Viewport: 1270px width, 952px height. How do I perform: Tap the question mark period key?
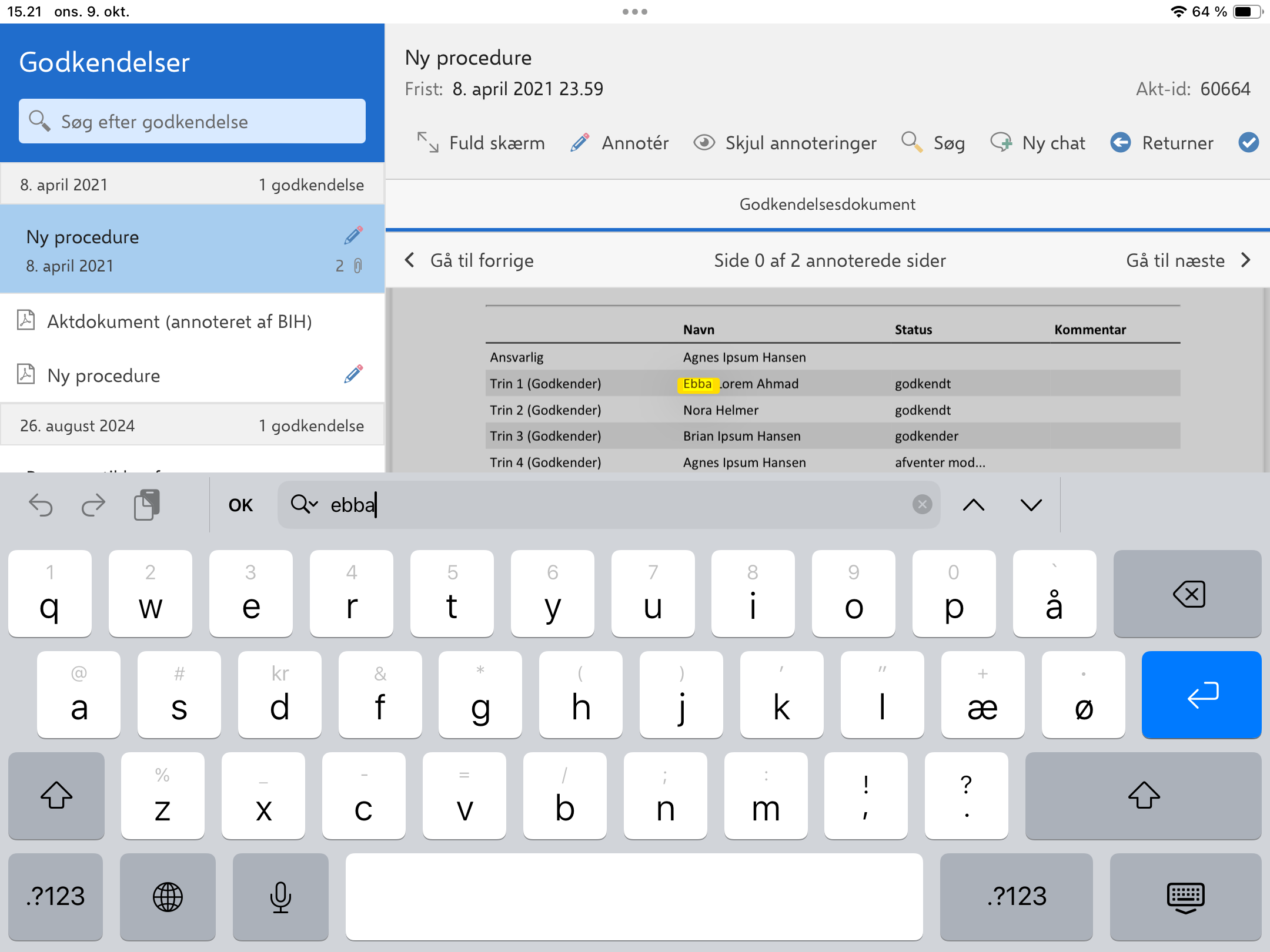pyautogui.click(x=967, y=796)
